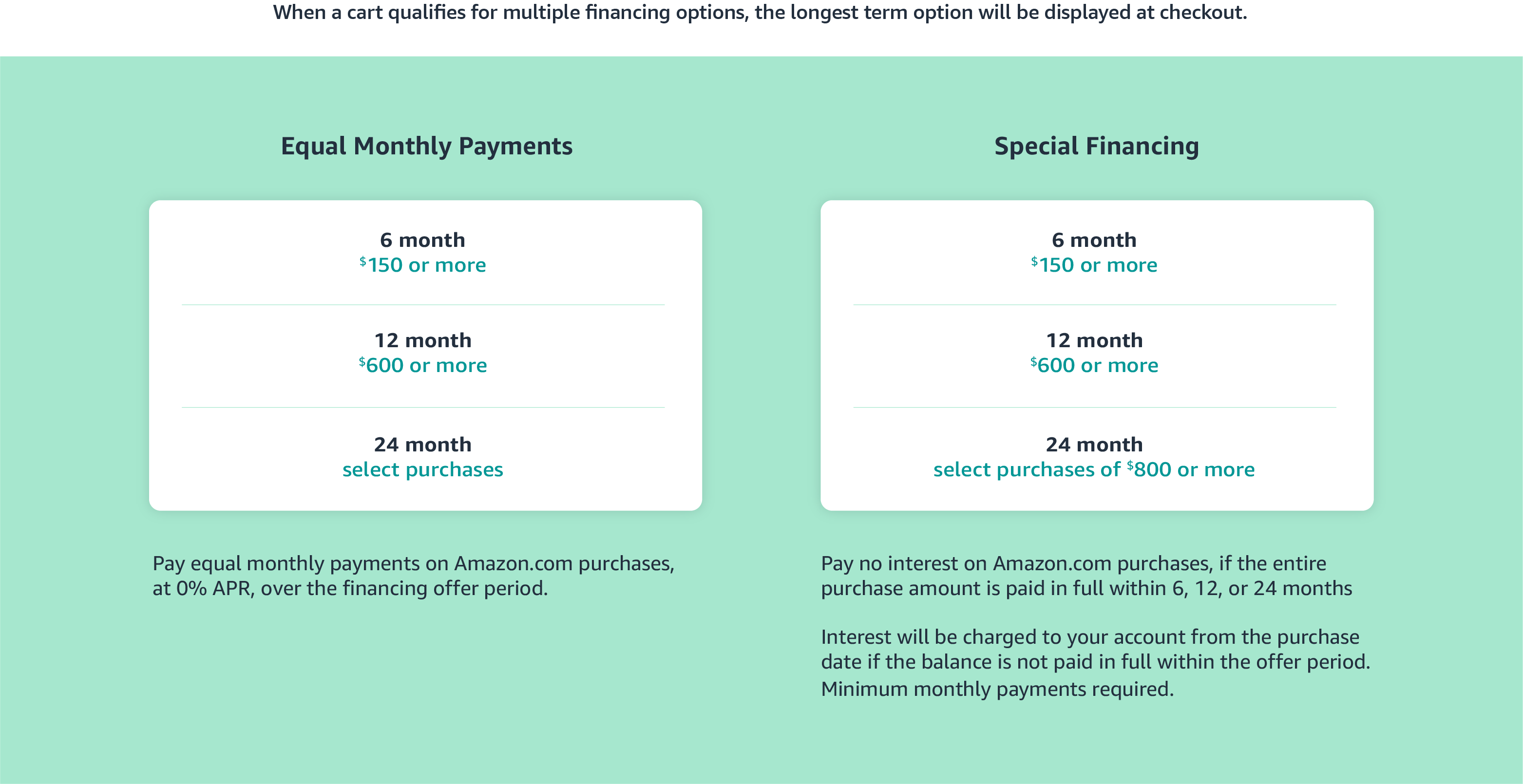
Task: Select 6 month under Special Financing
Action: [x=1094, y=240]
